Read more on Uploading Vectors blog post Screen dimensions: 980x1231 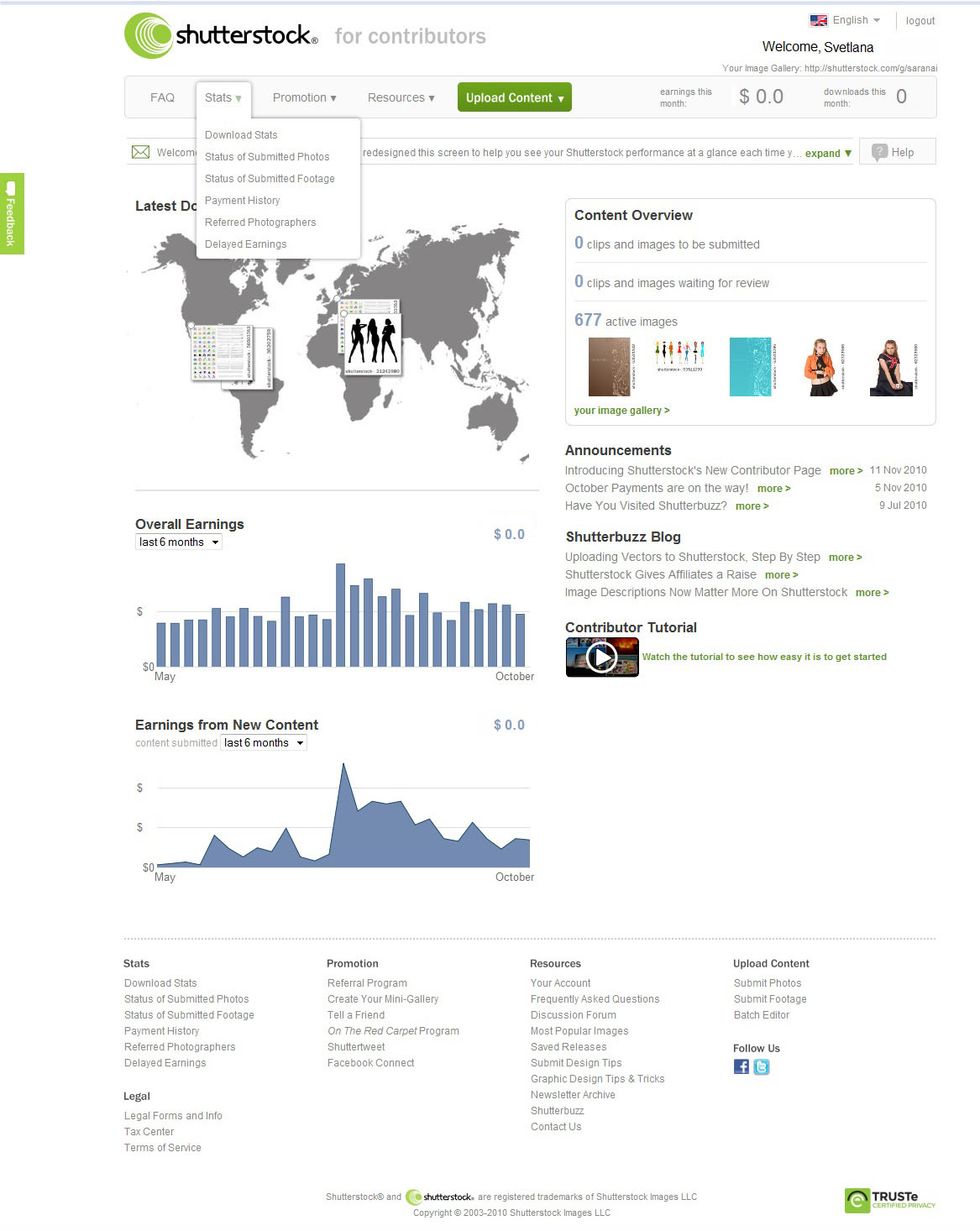pos(845,558)
